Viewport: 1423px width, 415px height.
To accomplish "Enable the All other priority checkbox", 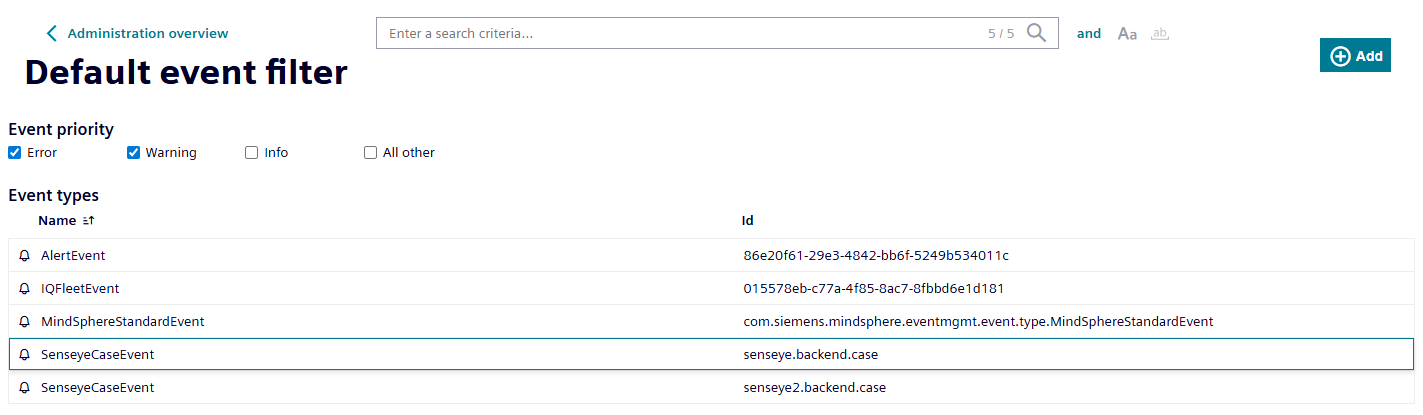I will coord(370,153).
